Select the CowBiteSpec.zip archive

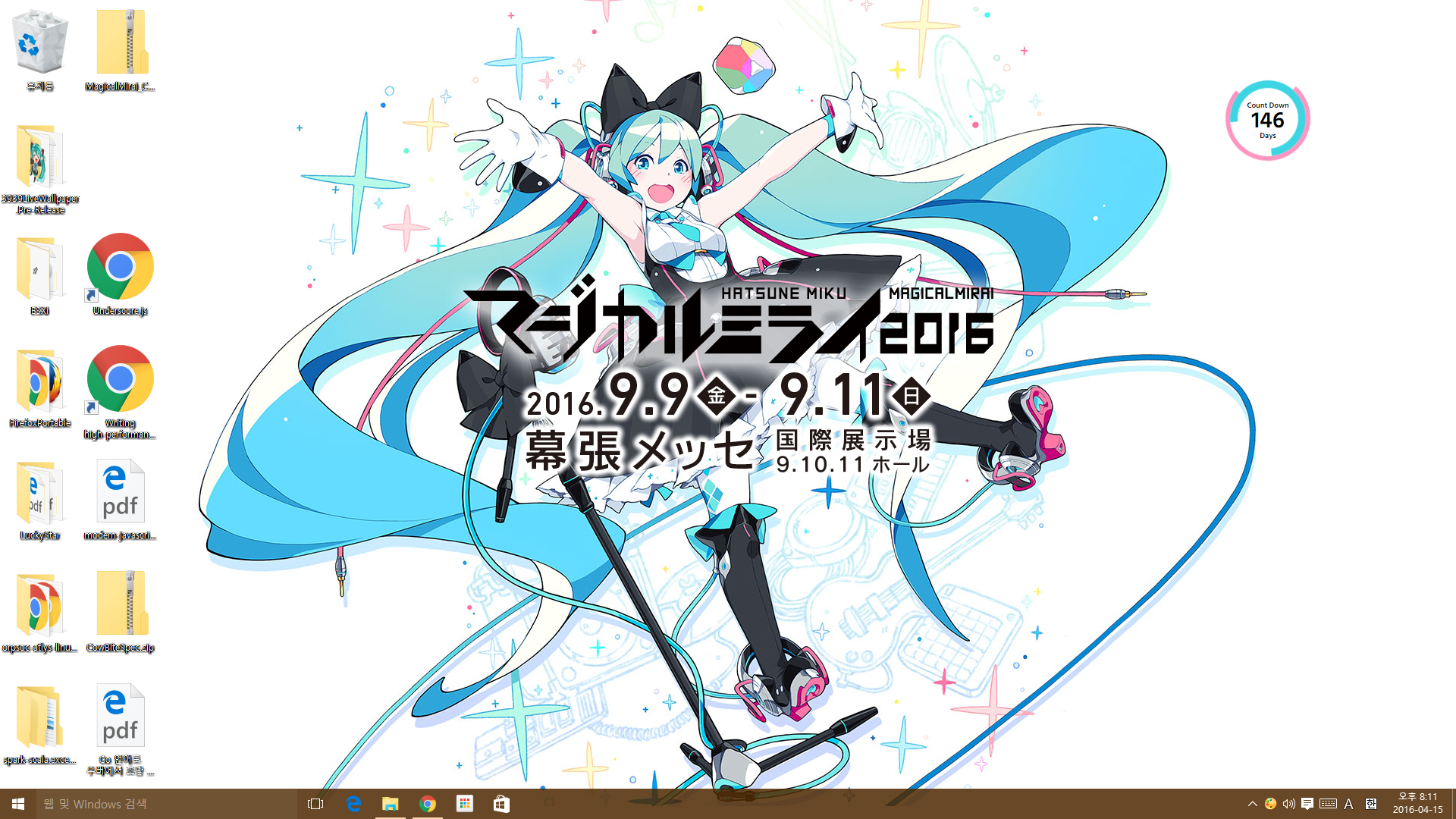[121, 605]
